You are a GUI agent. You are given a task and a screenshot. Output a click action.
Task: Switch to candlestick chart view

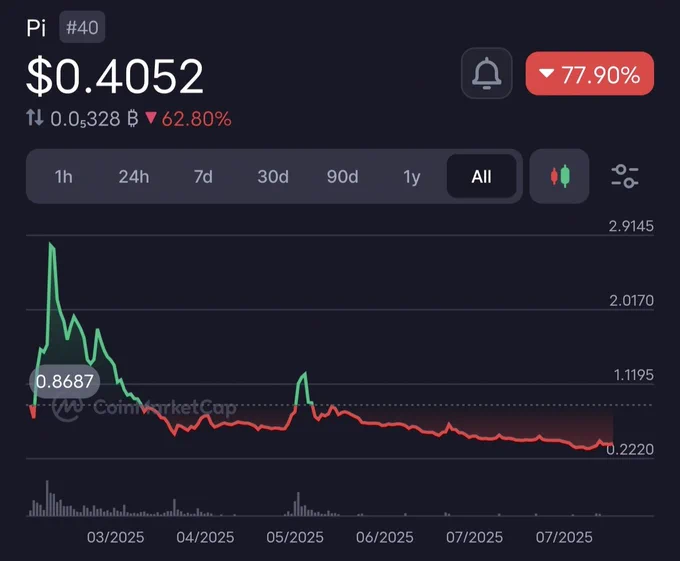tap(559, 176)
